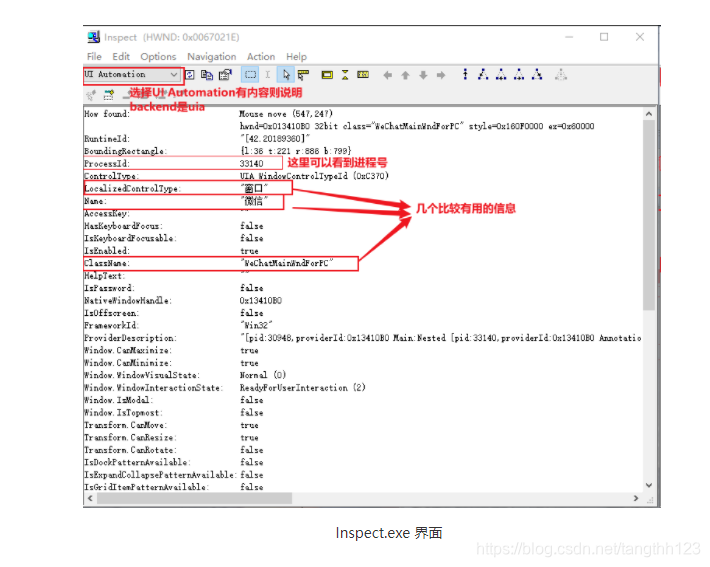Click the horizontal scrollbar right arrow
The width and height of the screenshot is (710, 567).
[636, 498]
